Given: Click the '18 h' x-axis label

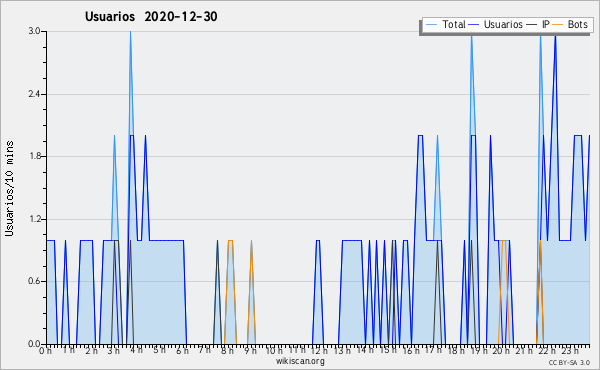Looking at the screenshot, I should [456, 351].
